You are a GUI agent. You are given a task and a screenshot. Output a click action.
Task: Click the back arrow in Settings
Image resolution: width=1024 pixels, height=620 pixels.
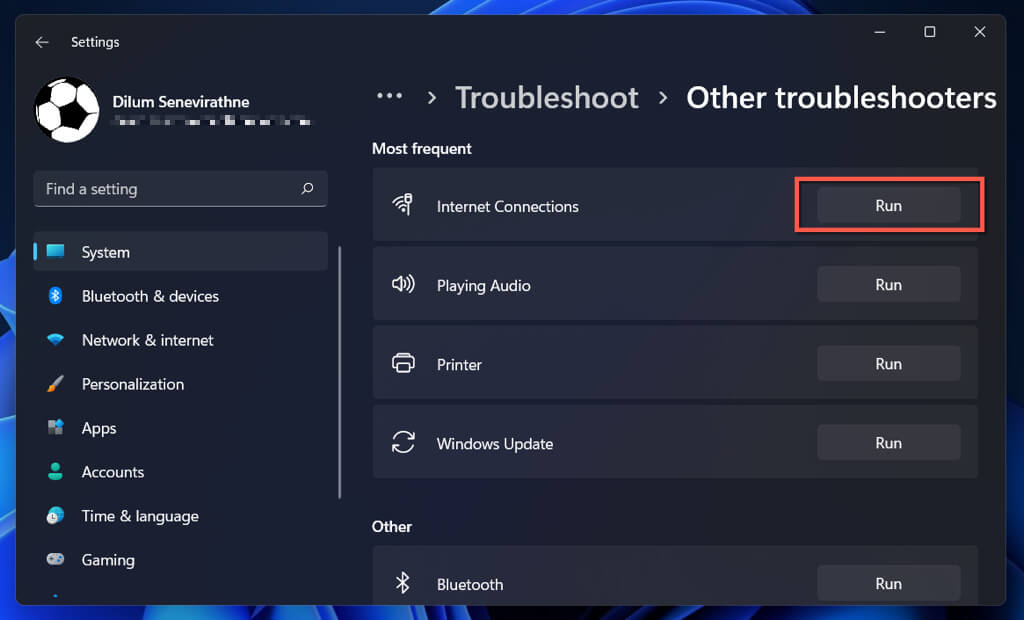(42, 42)
